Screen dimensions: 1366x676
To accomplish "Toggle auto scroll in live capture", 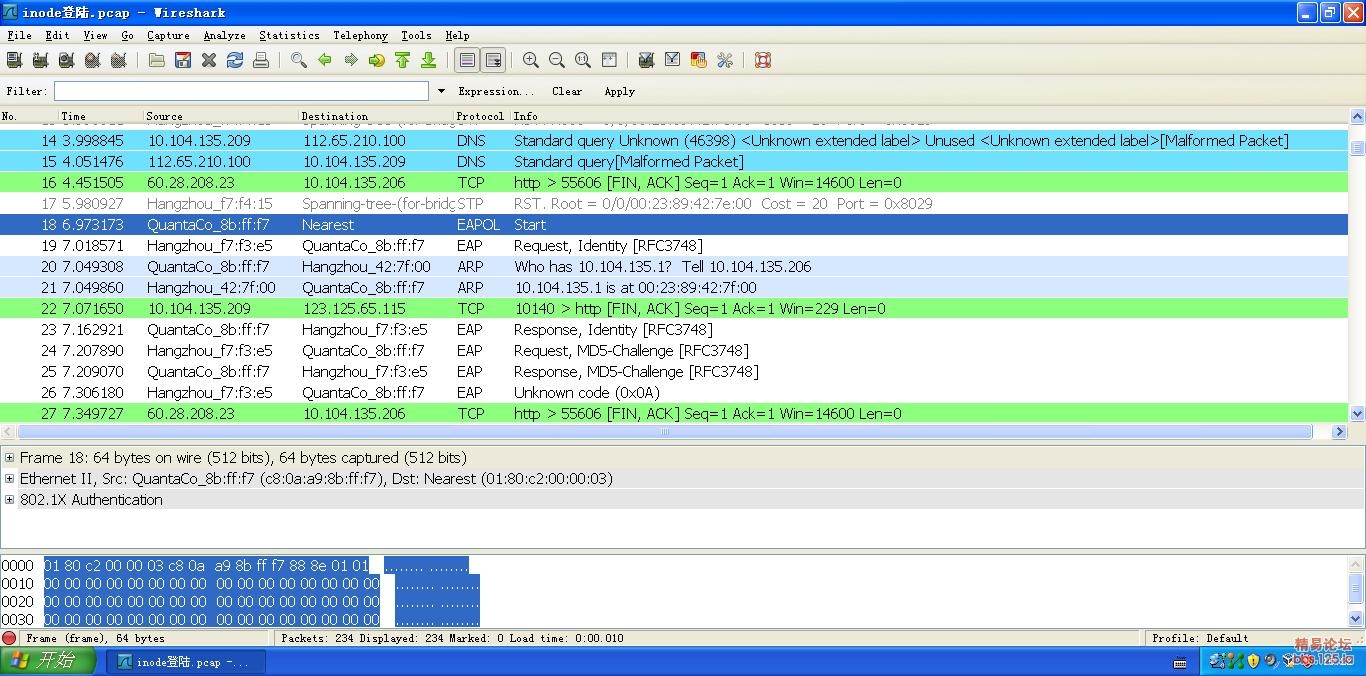I will click(493, 60).
